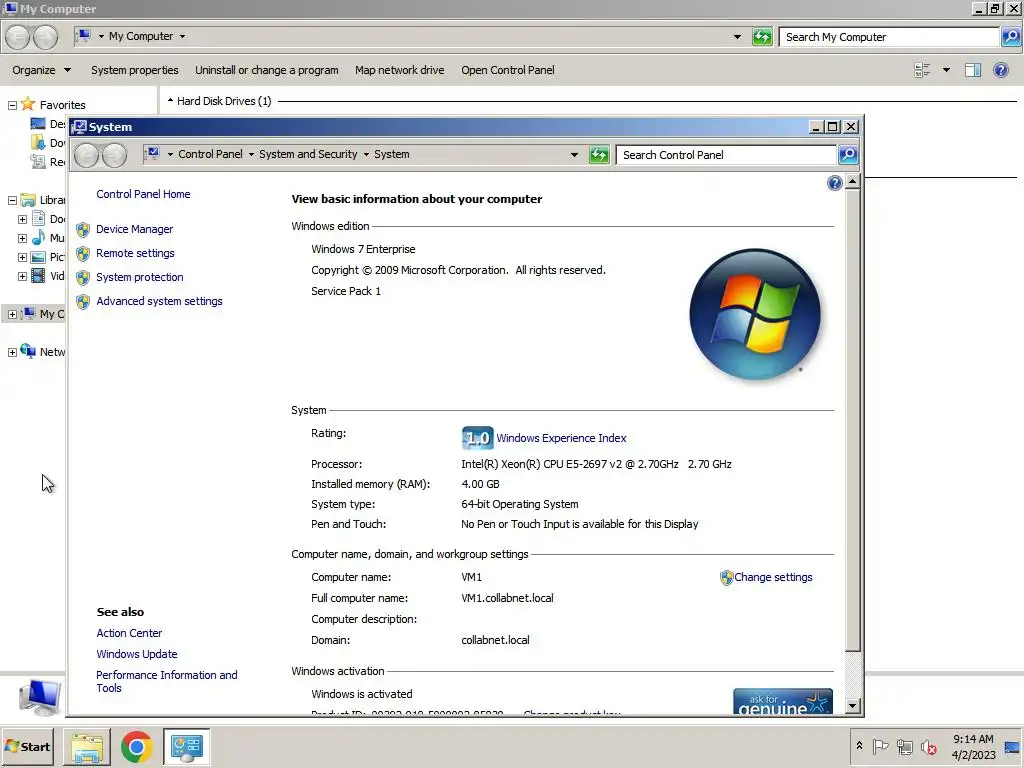Click Device Manager shield icon
The width and height of the screenshot is (1024, 768).
[83, 229]
